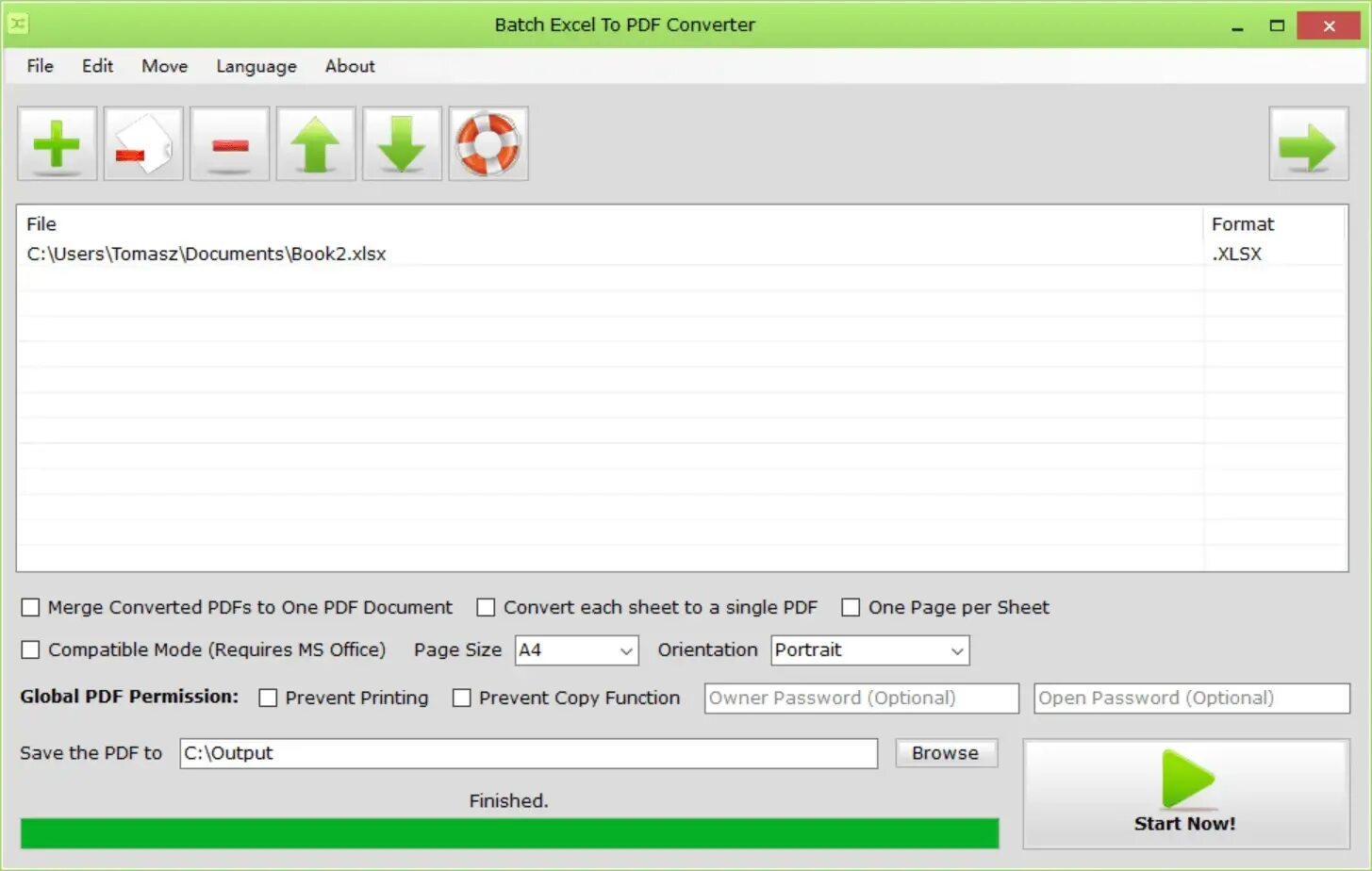Expand the Orientation Portrait dropdown
Image resolution: width=1372 pixels, height=871 pixels.
[869, 650]
